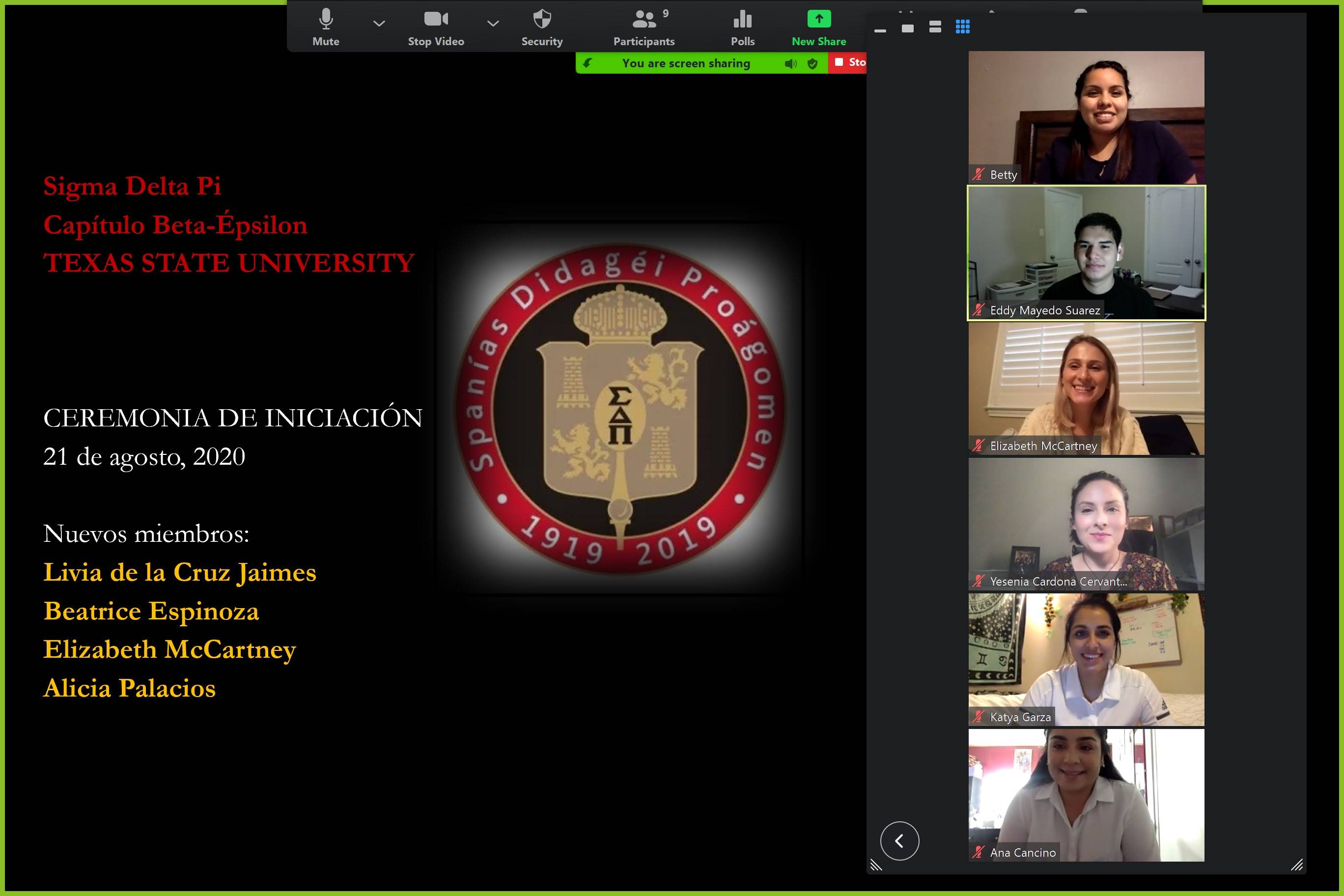Click 'Elizabeth McCartney' in new members list

(x=169, y=650)
